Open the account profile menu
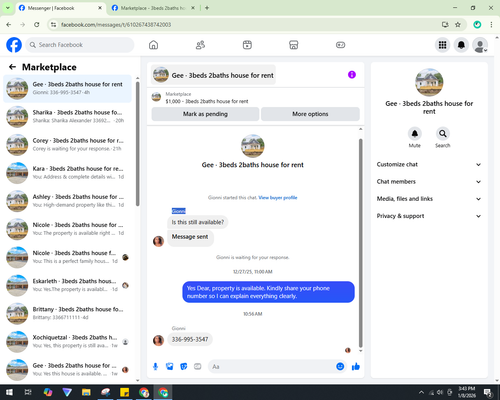The image size is (500, 400). click(480, 45)
